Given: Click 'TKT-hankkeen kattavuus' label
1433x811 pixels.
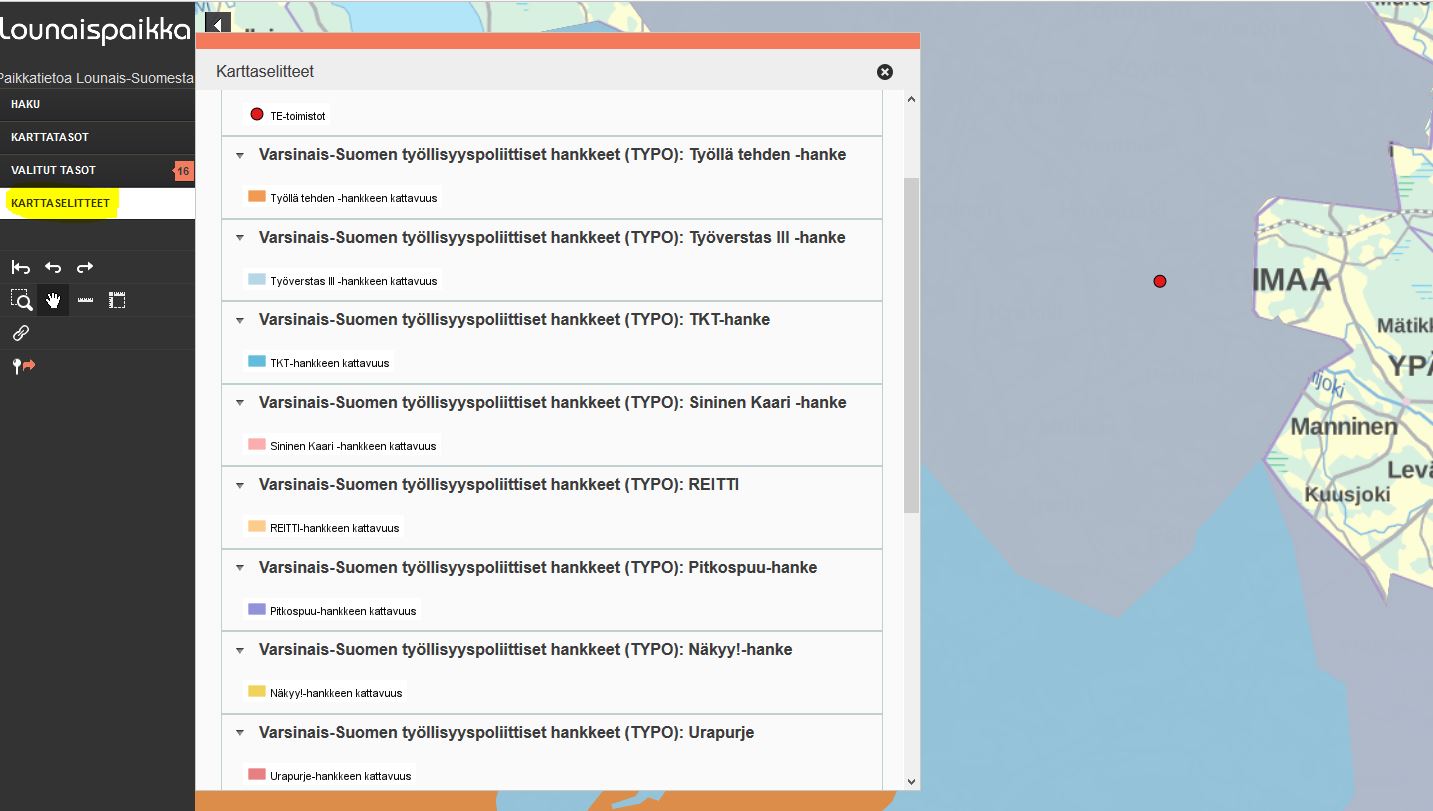Looking at the screenshot, I should coord(330,363).
